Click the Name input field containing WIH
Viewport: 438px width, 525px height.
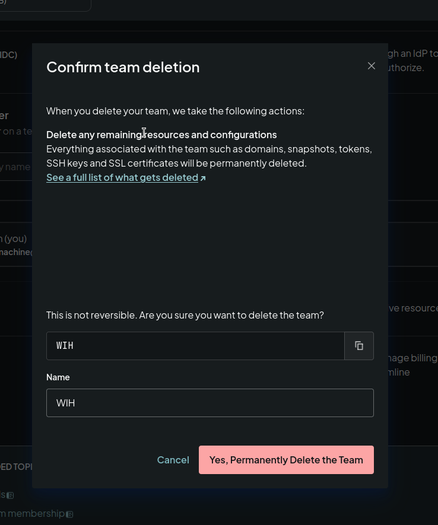coord(210,402)
